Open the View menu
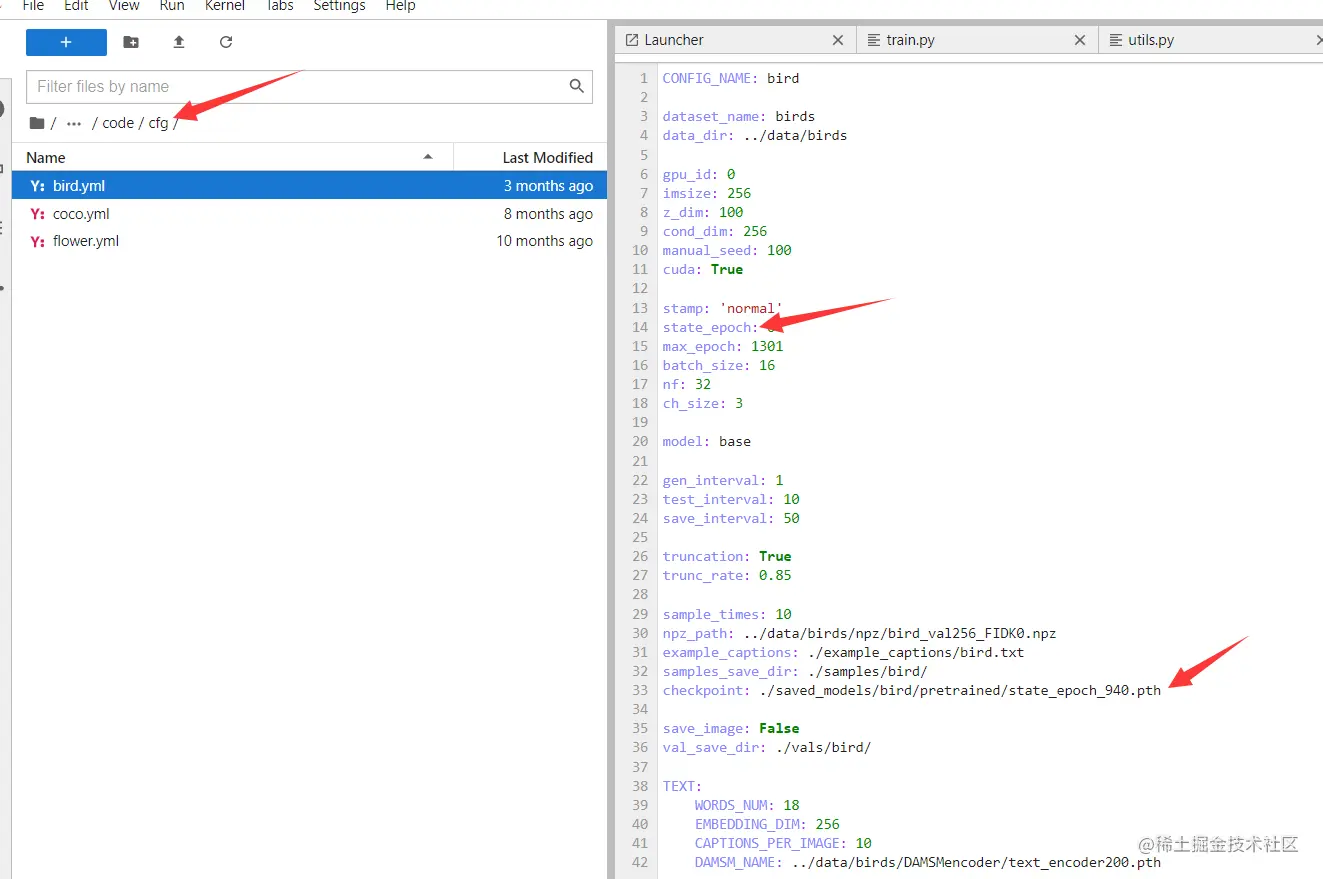Image resolution: width=1323 pixels, height=879 pixels. [x=124, y=5]
